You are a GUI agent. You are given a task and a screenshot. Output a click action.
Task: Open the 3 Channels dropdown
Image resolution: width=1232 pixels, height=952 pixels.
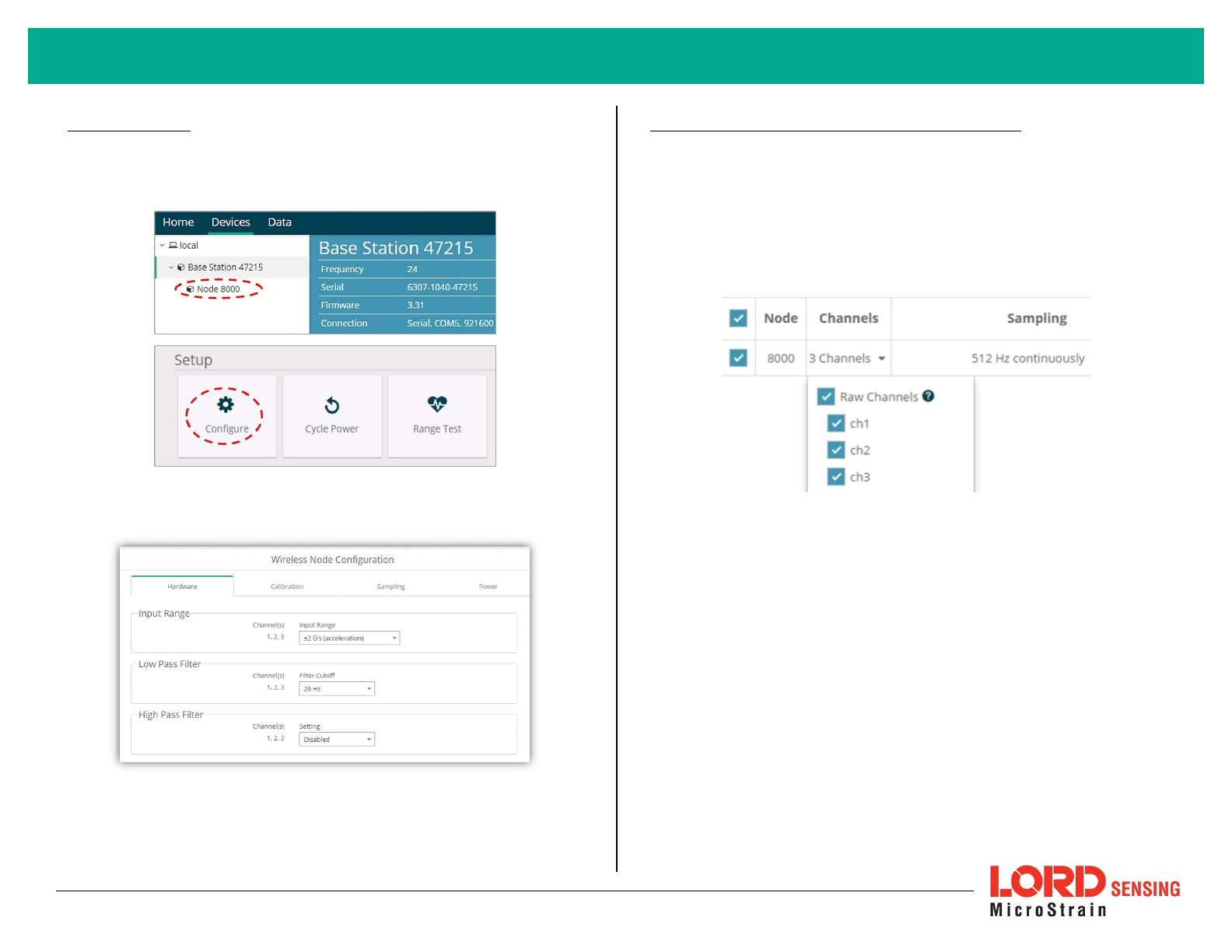tap(848, 359)
